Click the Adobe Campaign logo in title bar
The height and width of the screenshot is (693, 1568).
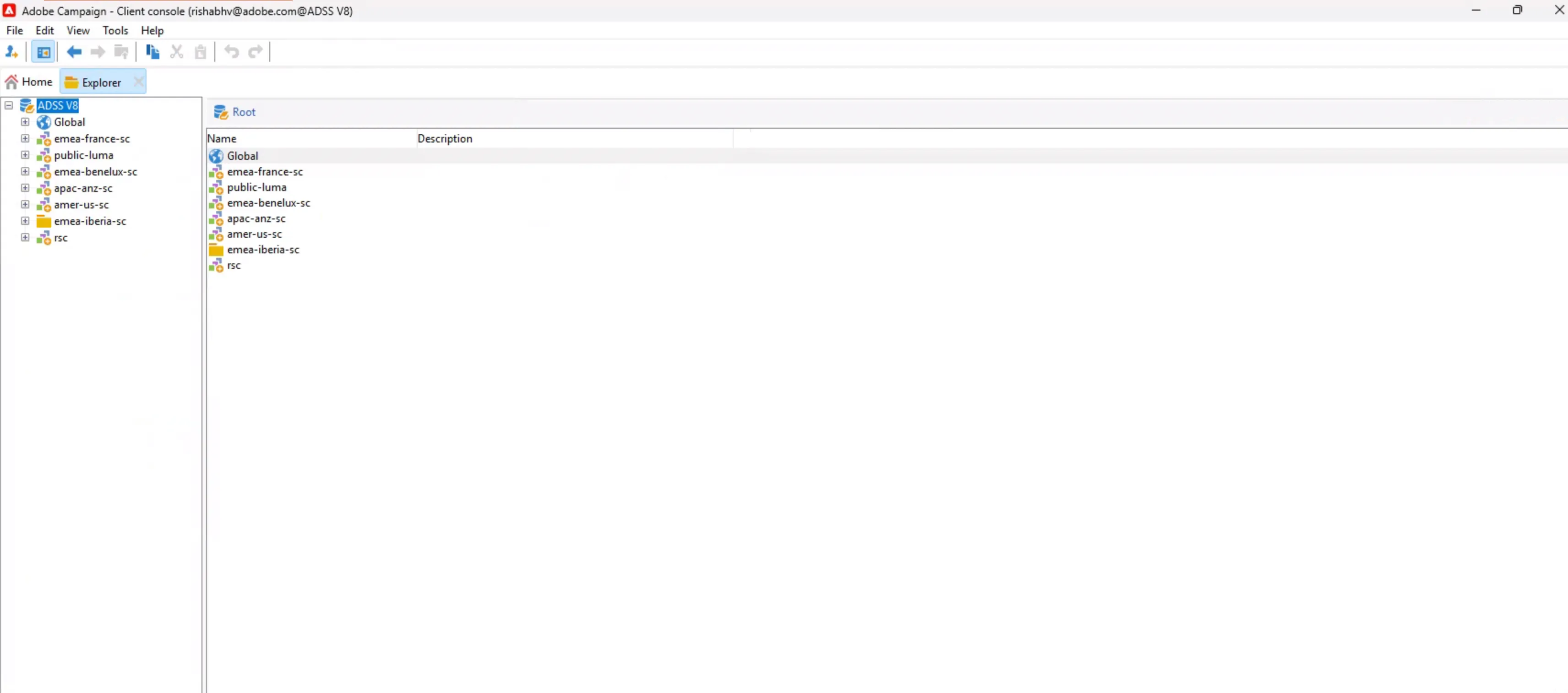pyautogui.click(x=9, y=11)
